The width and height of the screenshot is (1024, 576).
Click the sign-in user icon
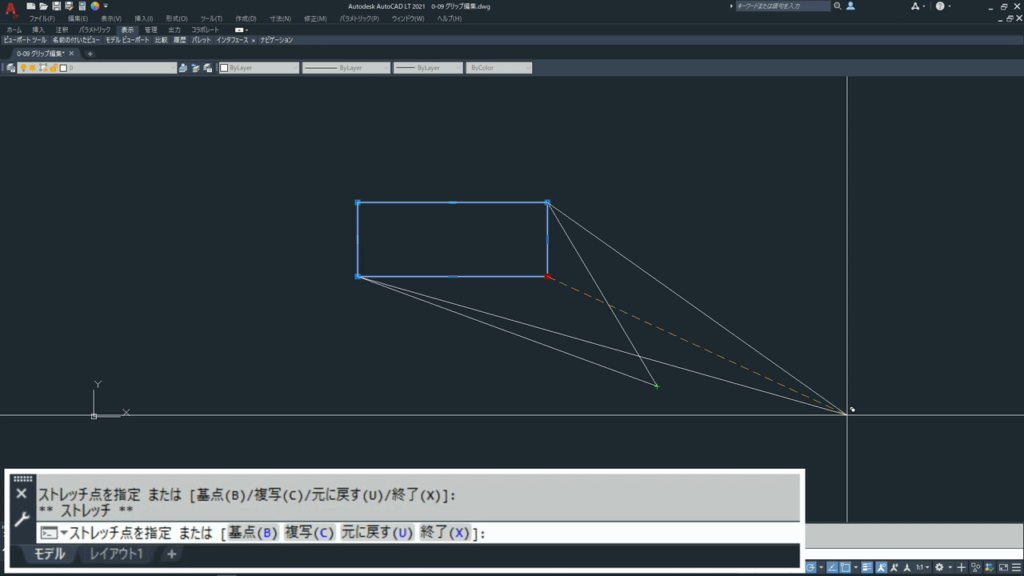click(850, 6)
